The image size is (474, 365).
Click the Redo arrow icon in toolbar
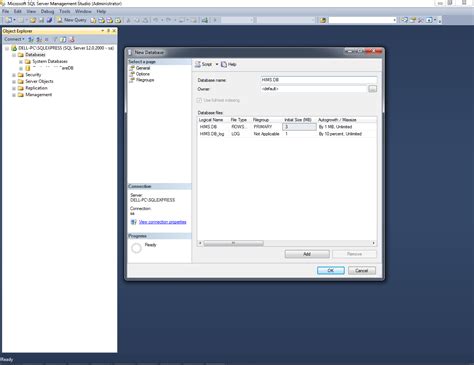click(168, 20)
